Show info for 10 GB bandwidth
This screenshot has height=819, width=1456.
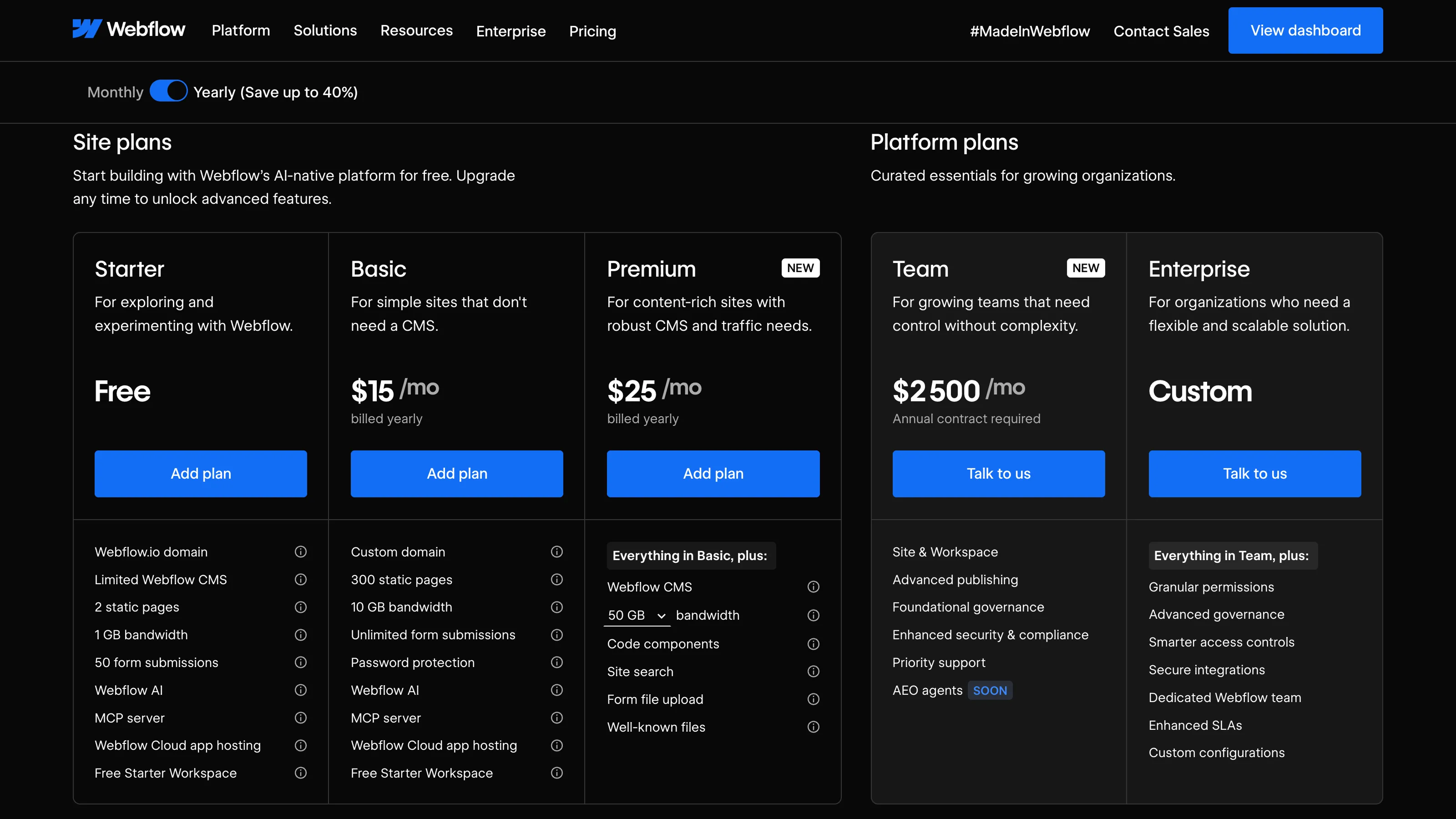(557, 607)
